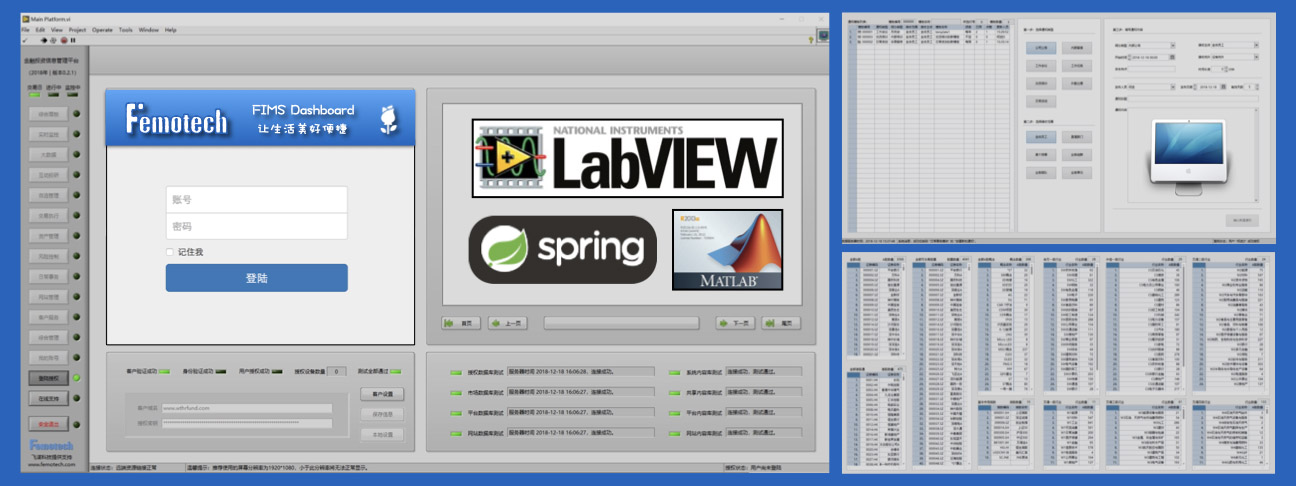This screenshot has height=486, width=1296.
Task: Click the blue 登陆 login button
Action: tap(257, 278)
